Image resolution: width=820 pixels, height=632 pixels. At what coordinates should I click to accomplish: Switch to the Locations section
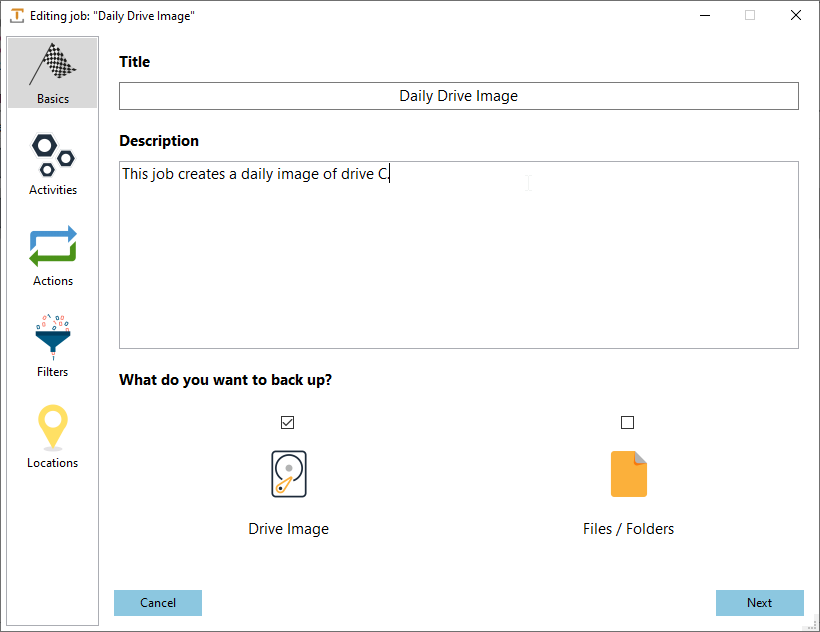point(52,437)
